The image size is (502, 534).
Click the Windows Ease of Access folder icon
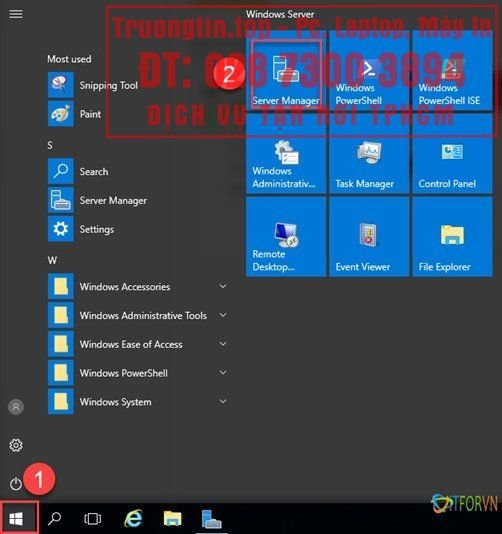(61, 344)
